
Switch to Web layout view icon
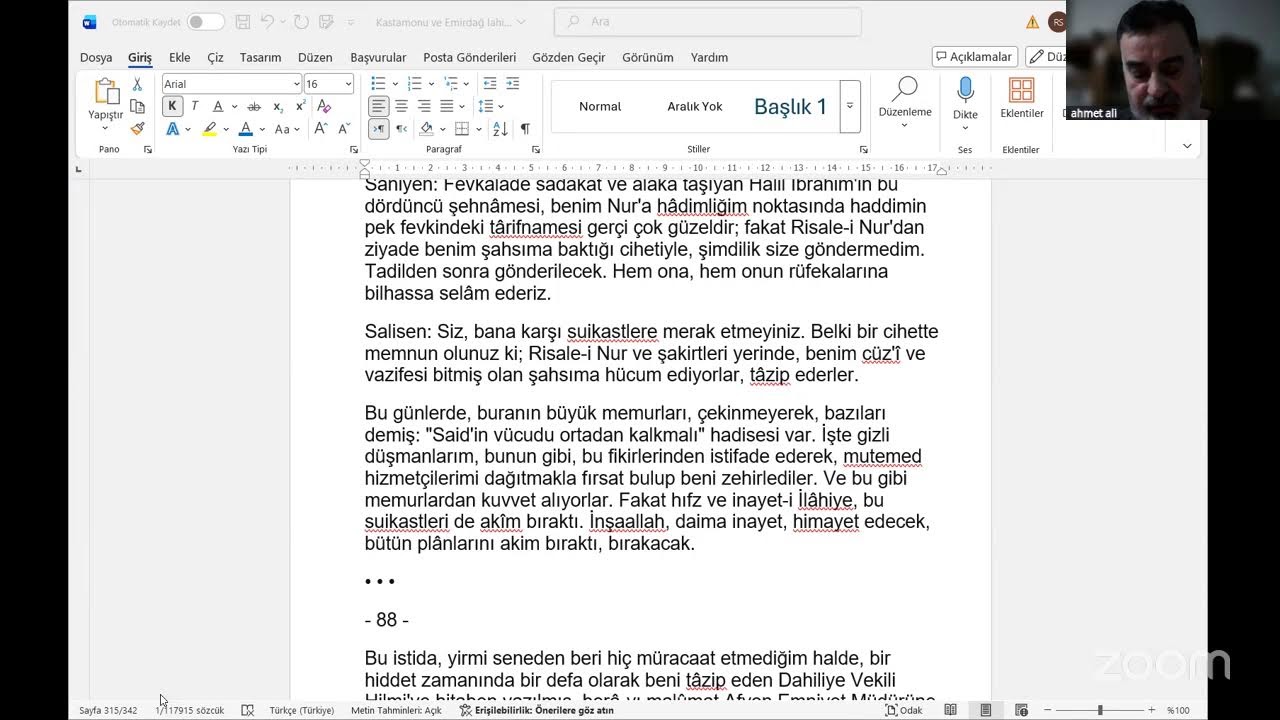(x=1021, y=710)
